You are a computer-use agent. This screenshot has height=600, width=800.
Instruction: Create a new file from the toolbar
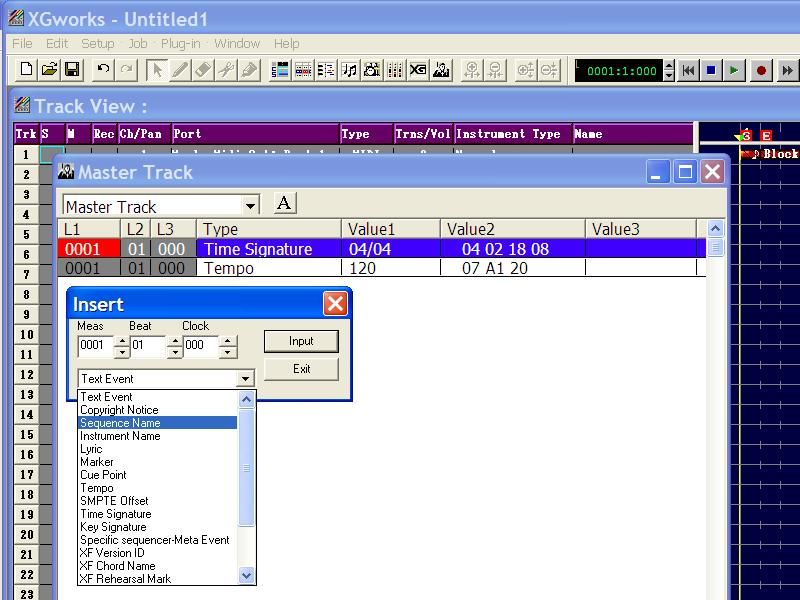click(26, 69)
